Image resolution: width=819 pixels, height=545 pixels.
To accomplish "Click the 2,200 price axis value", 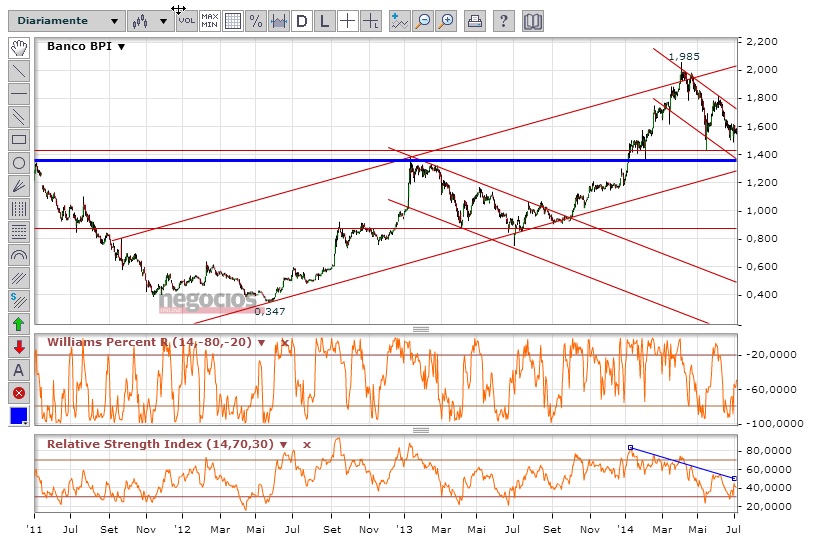I will coord(762,41).
